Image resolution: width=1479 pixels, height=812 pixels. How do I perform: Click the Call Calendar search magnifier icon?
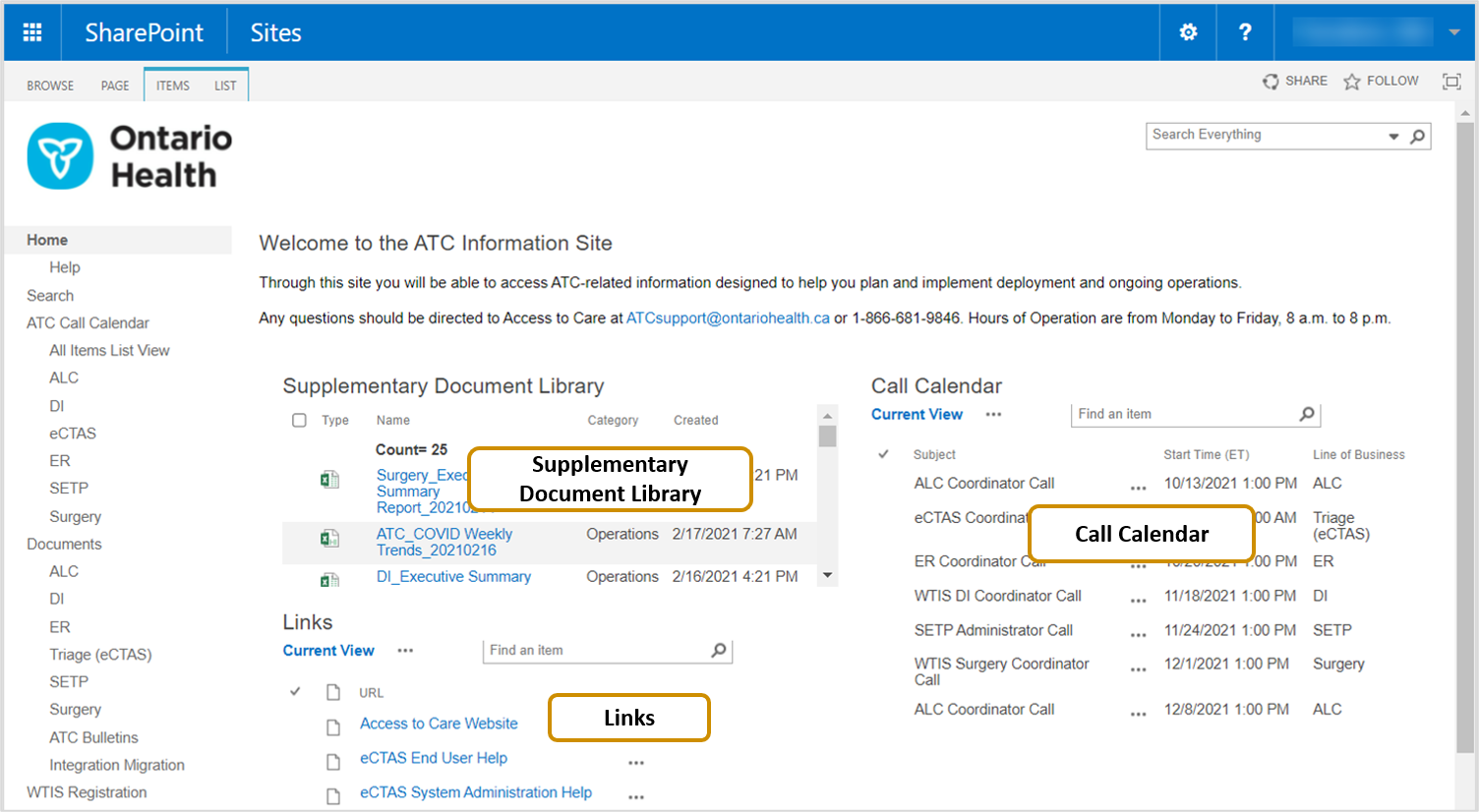1307,414
